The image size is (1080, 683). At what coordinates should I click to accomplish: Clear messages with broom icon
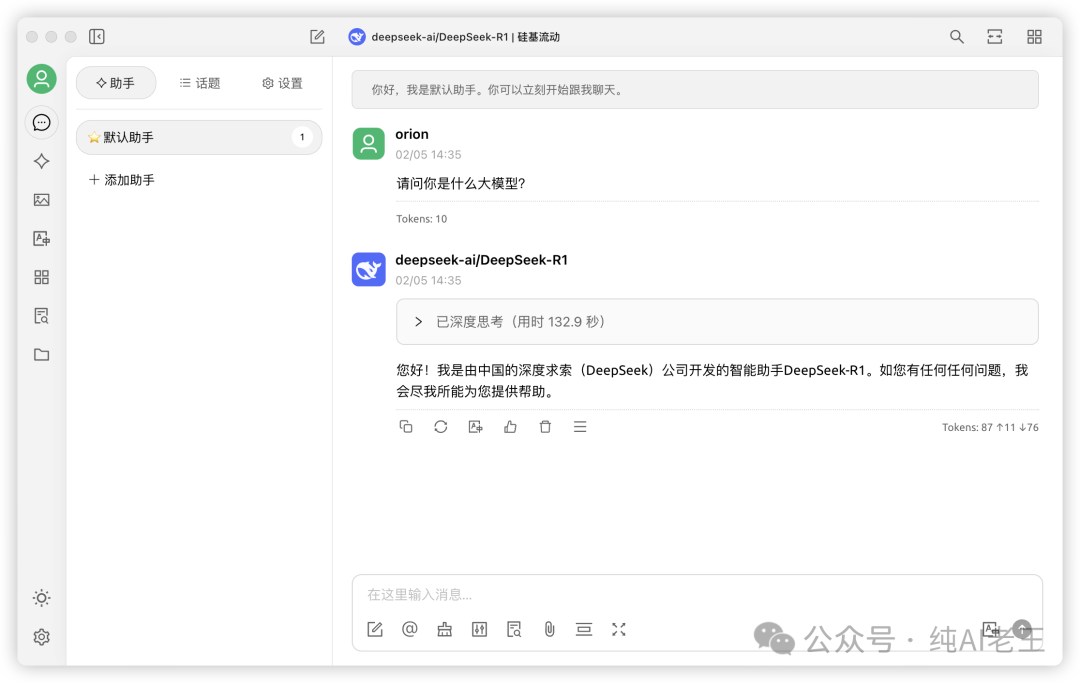(x=445, y=629)
